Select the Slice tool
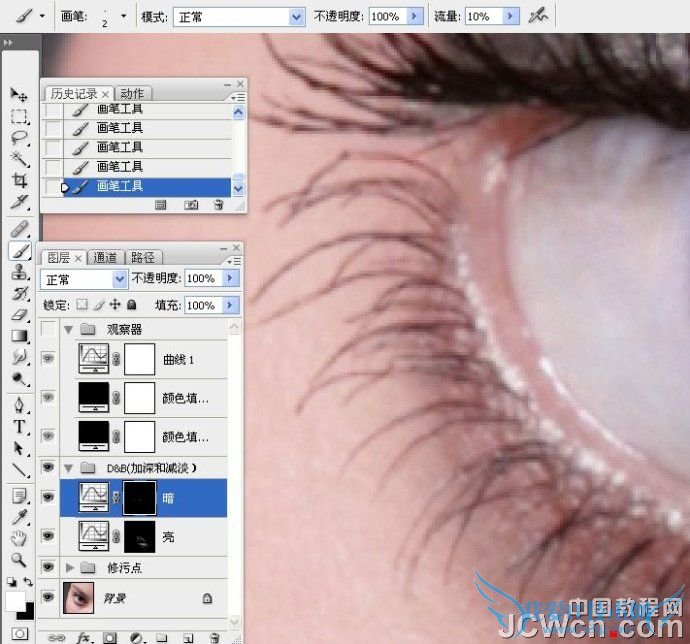The width and height of the screenshot is (690, 644). (x=18, y=202)
